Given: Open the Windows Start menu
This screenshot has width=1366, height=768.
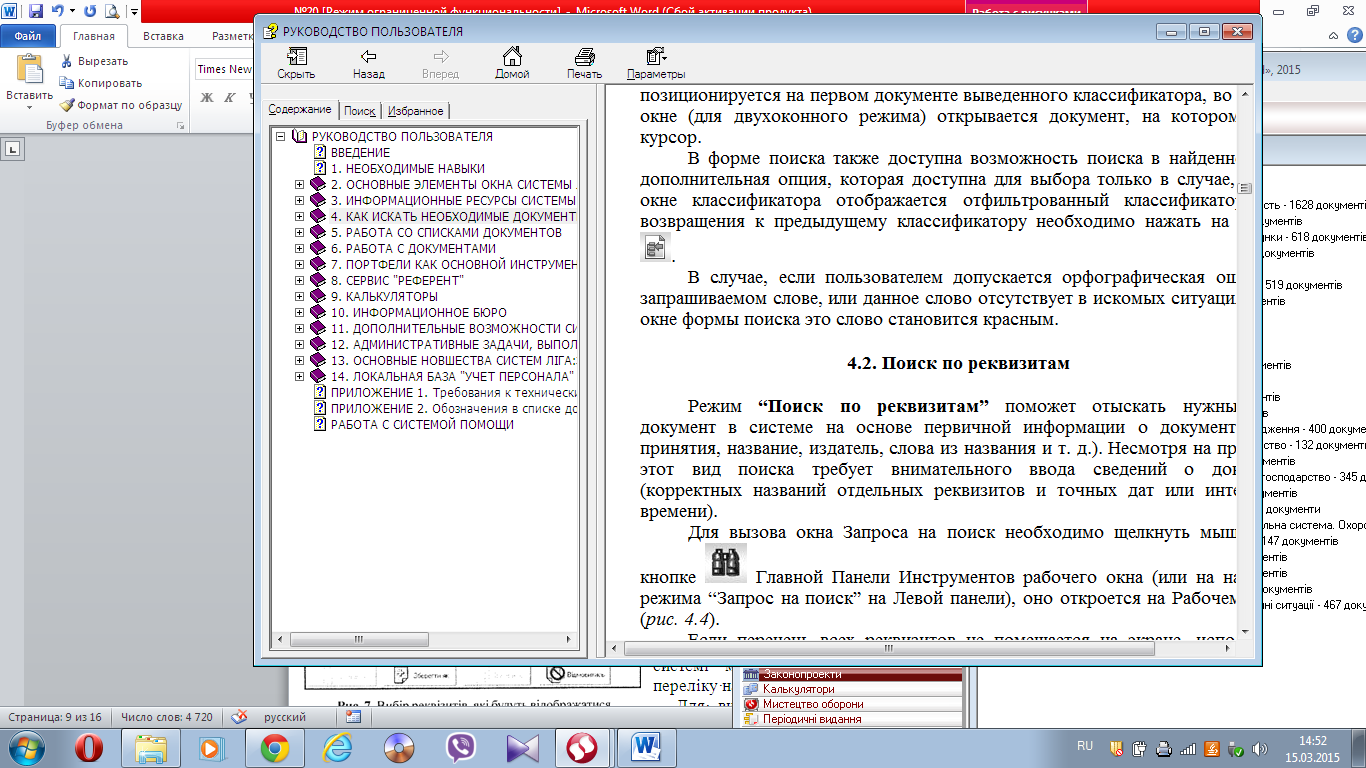Looking at the screenshot, I should 25,748.
